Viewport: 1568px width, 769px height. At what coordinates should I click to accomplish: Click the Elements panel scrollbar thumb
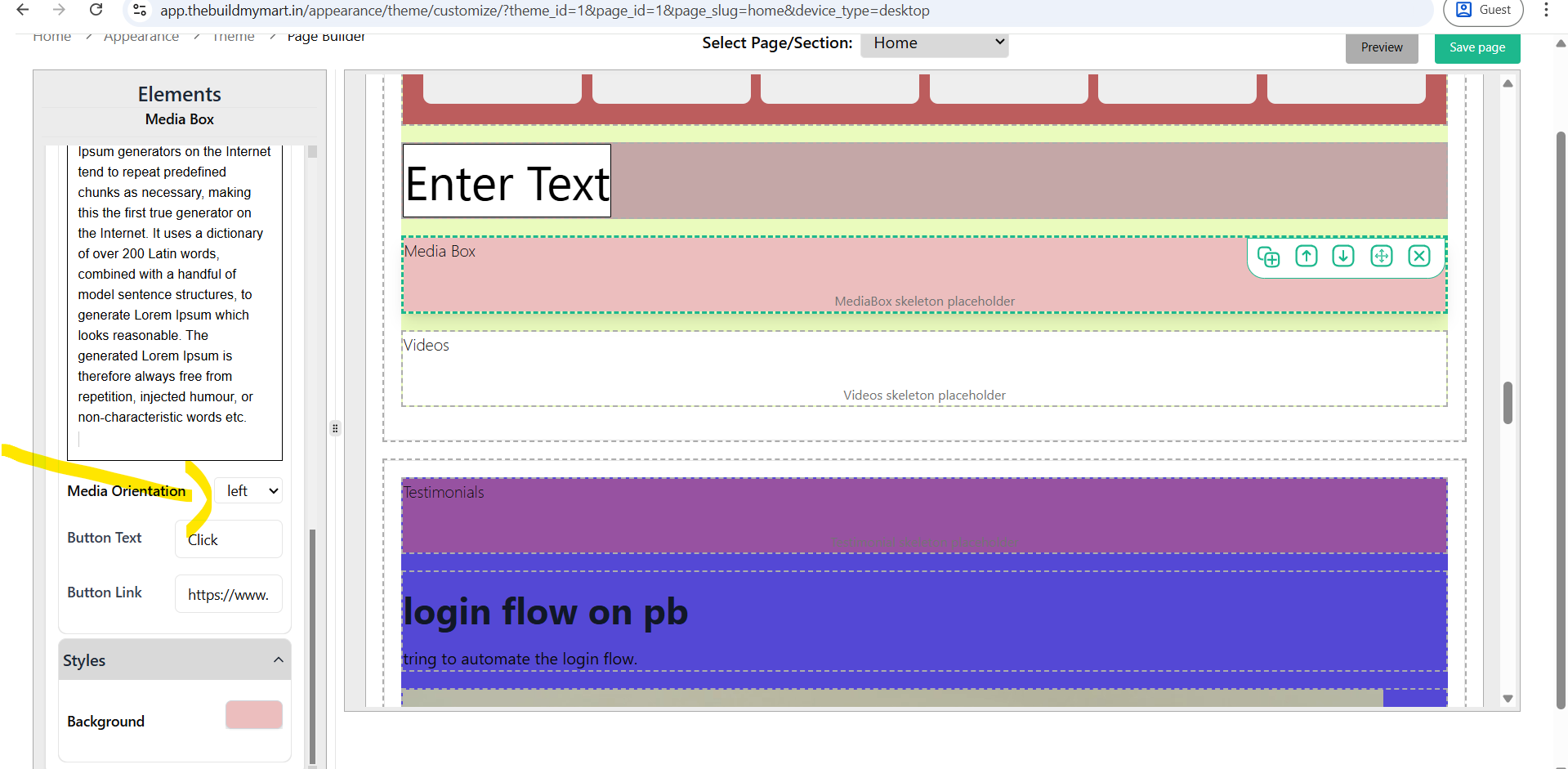pyautogui.click(x=312, y=646)
